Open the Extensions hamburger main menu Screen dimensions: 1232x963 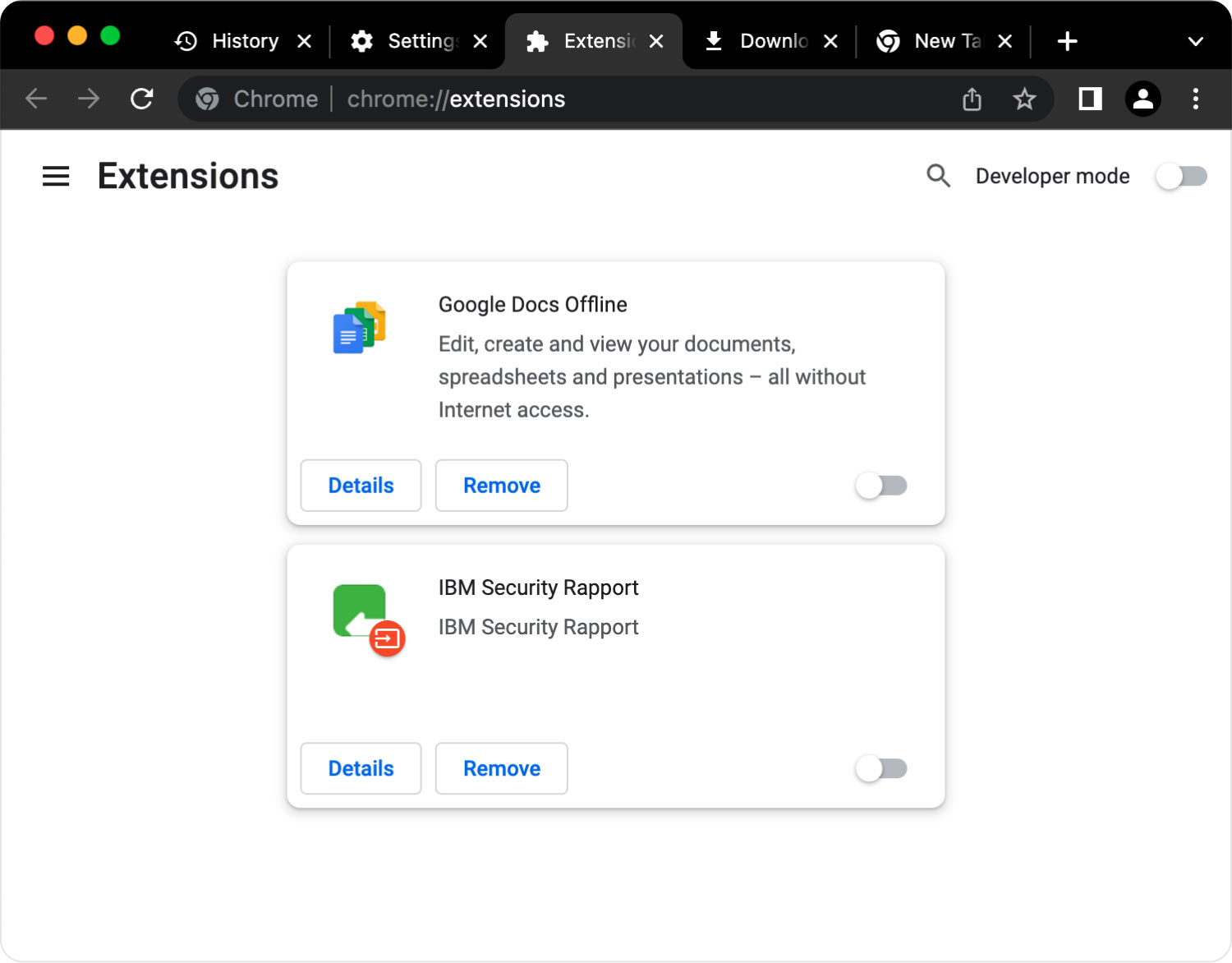[56, 176]
